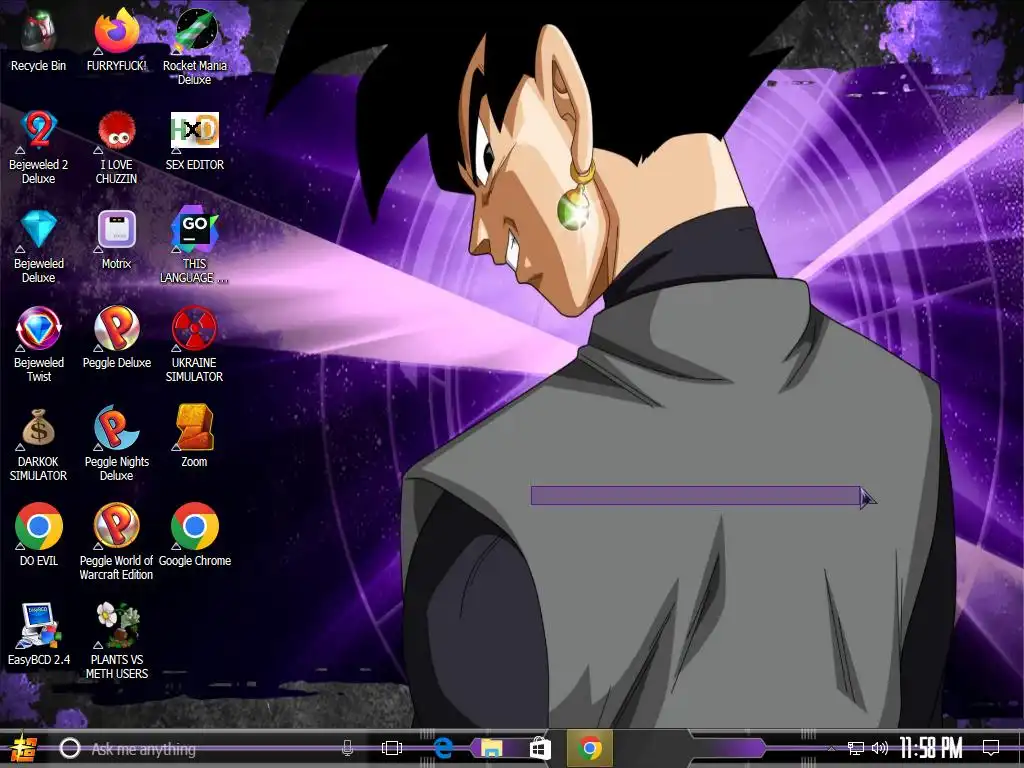This screenshot has width=1024, height=768.
Task: Open the Microsoft Store taskbar icon
Action: [540, 748]
